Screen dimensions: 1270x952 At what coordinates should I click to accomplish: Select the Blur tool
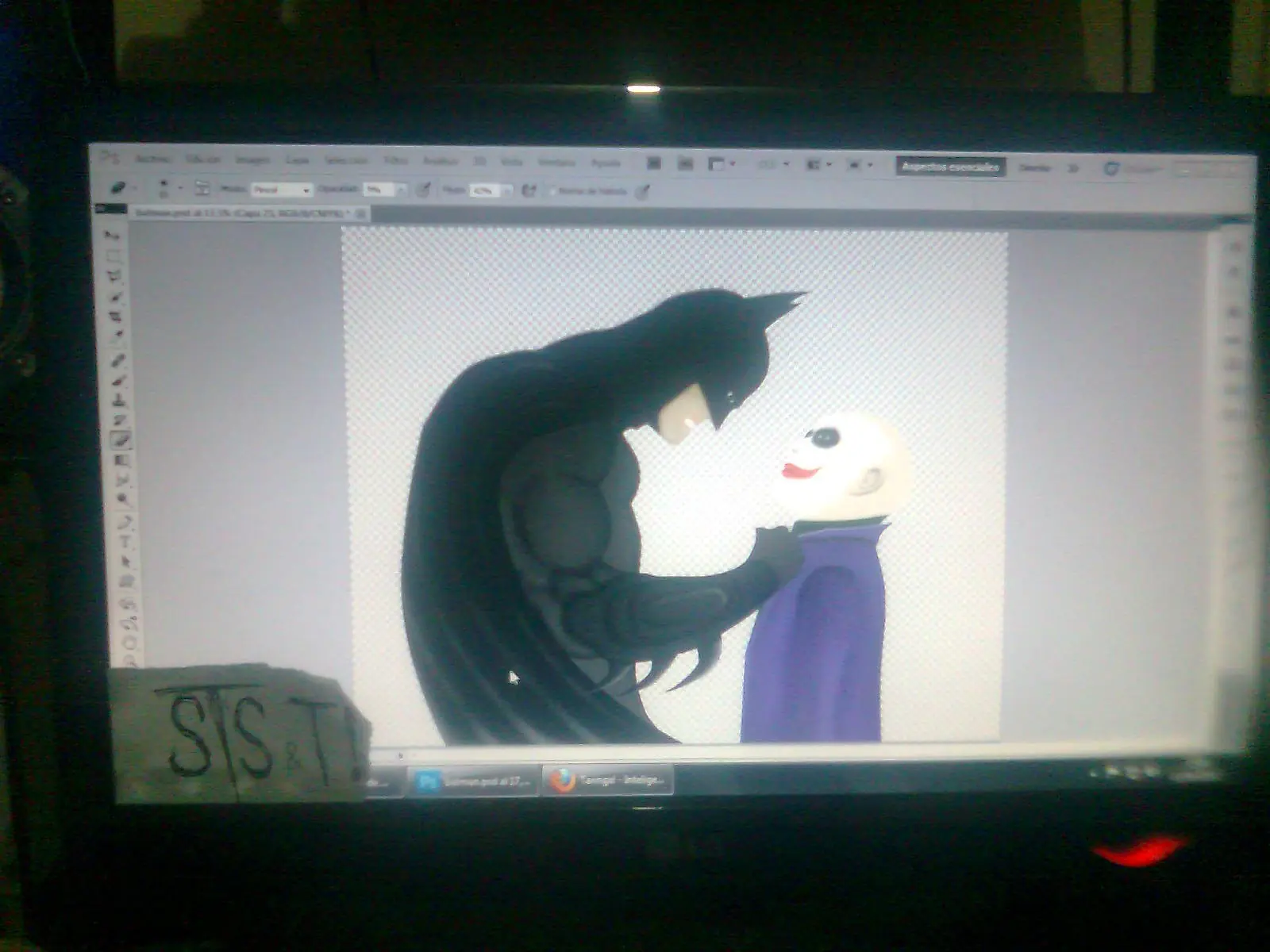[123, 480]
